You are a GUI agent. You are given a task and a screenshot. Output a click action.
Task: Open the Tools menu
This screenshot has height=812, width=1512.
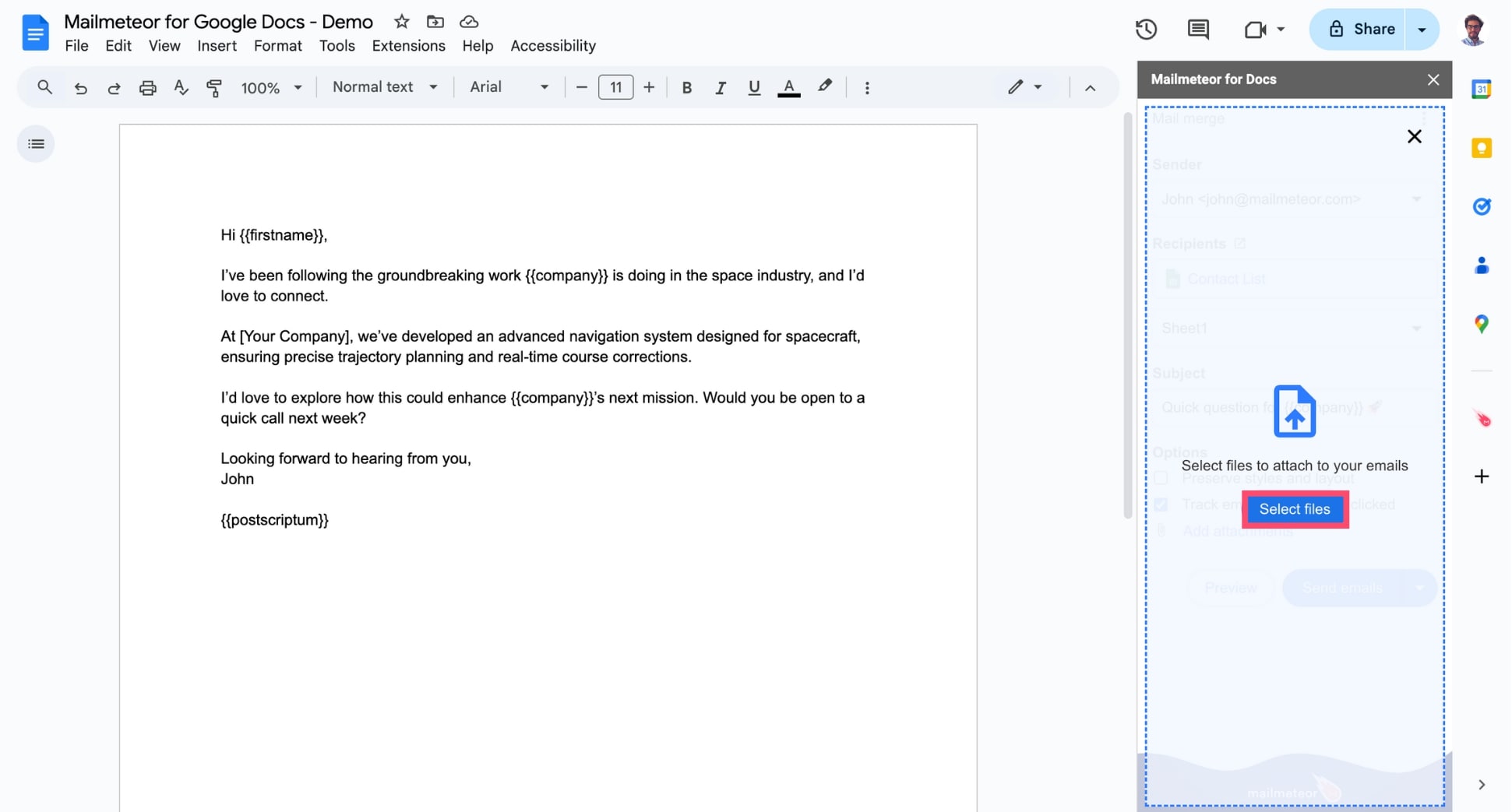click(x=337, y=46)
